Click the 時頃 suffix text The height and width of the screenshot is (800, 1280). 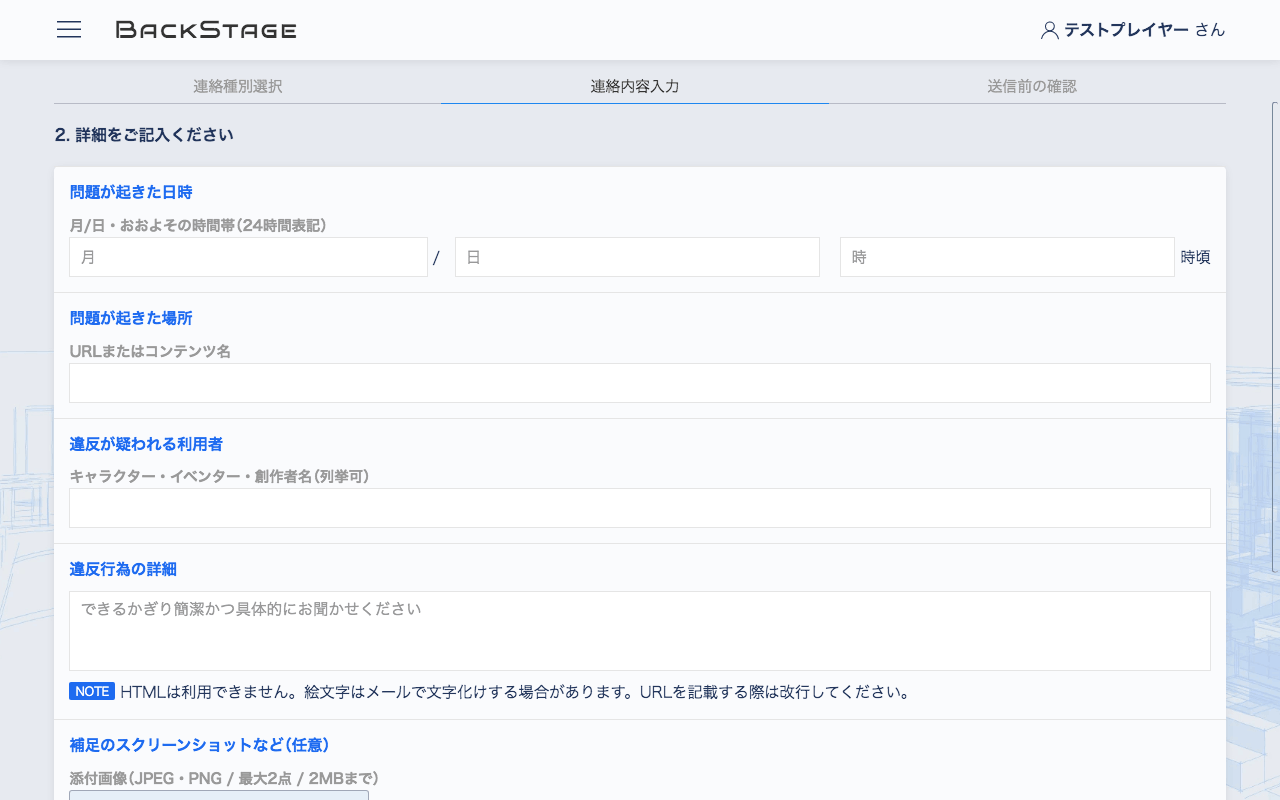tap(1196, 257)
